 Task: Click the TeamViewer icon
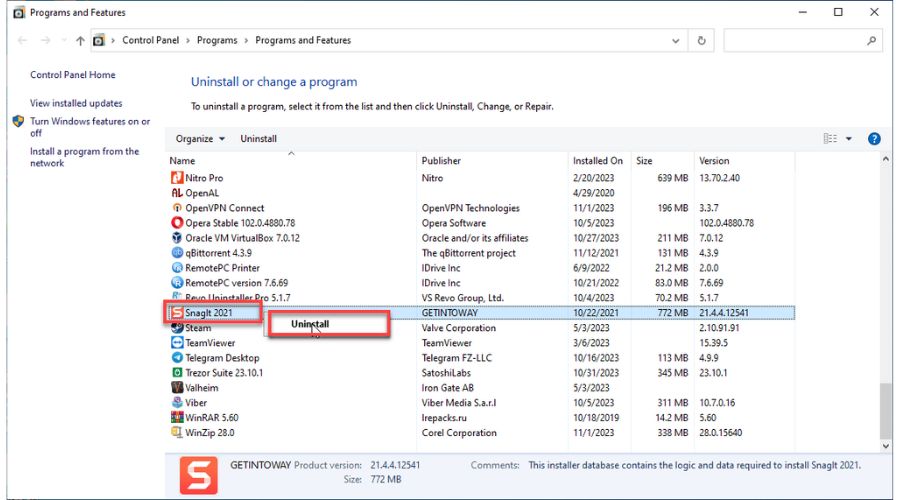click(177, 343)
